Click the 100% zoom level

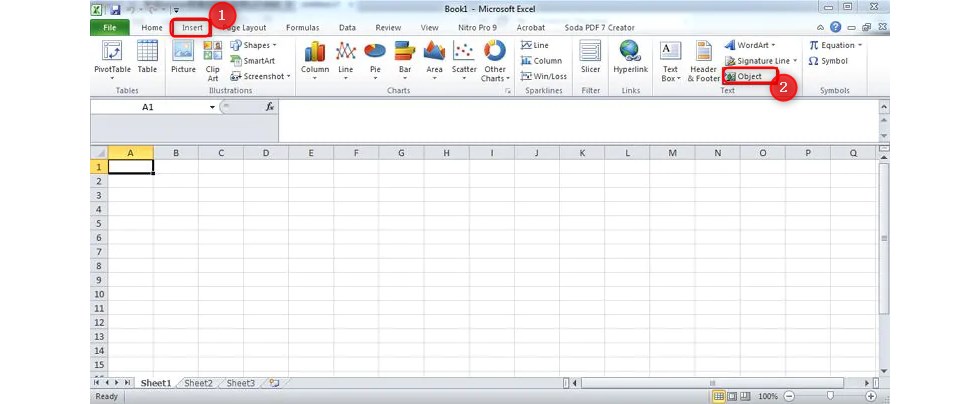point(768,396)
